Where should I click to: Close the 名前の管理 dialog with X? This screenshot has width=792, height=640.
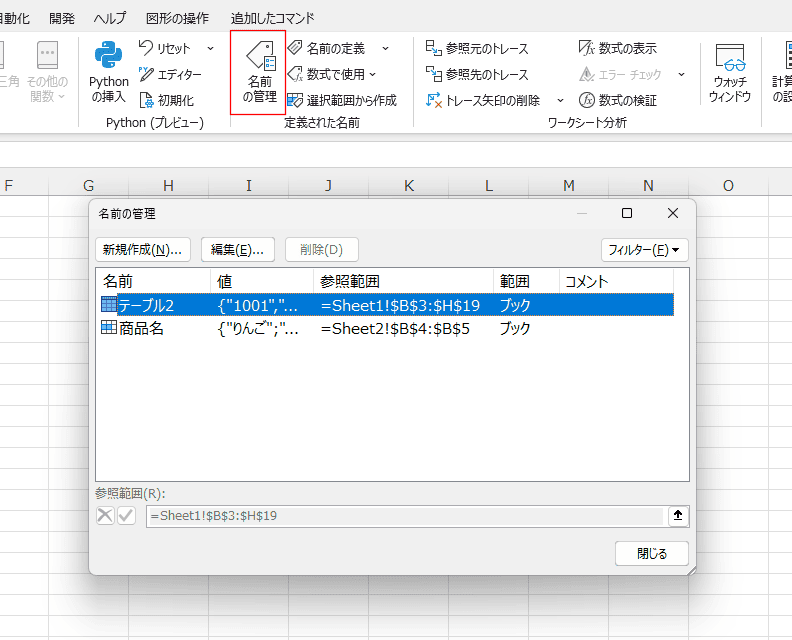click(673, 213)
